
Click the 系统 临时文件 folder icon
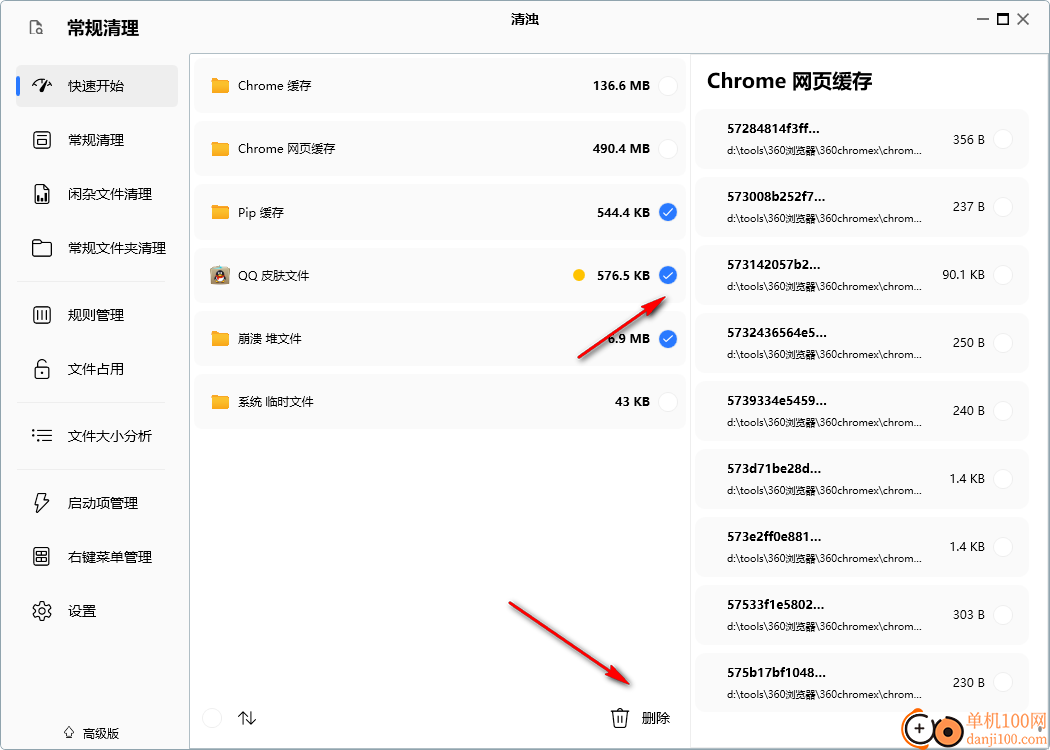(220, 402)
